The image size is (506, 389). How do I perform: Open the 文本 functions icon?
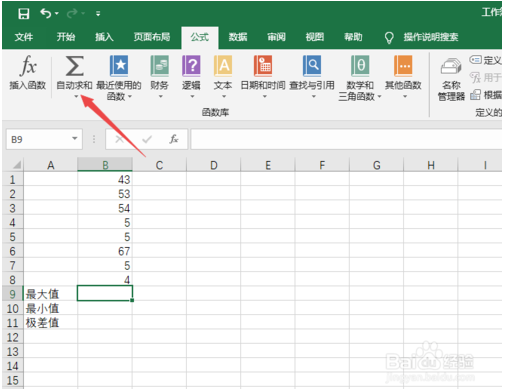coord(223,66)
